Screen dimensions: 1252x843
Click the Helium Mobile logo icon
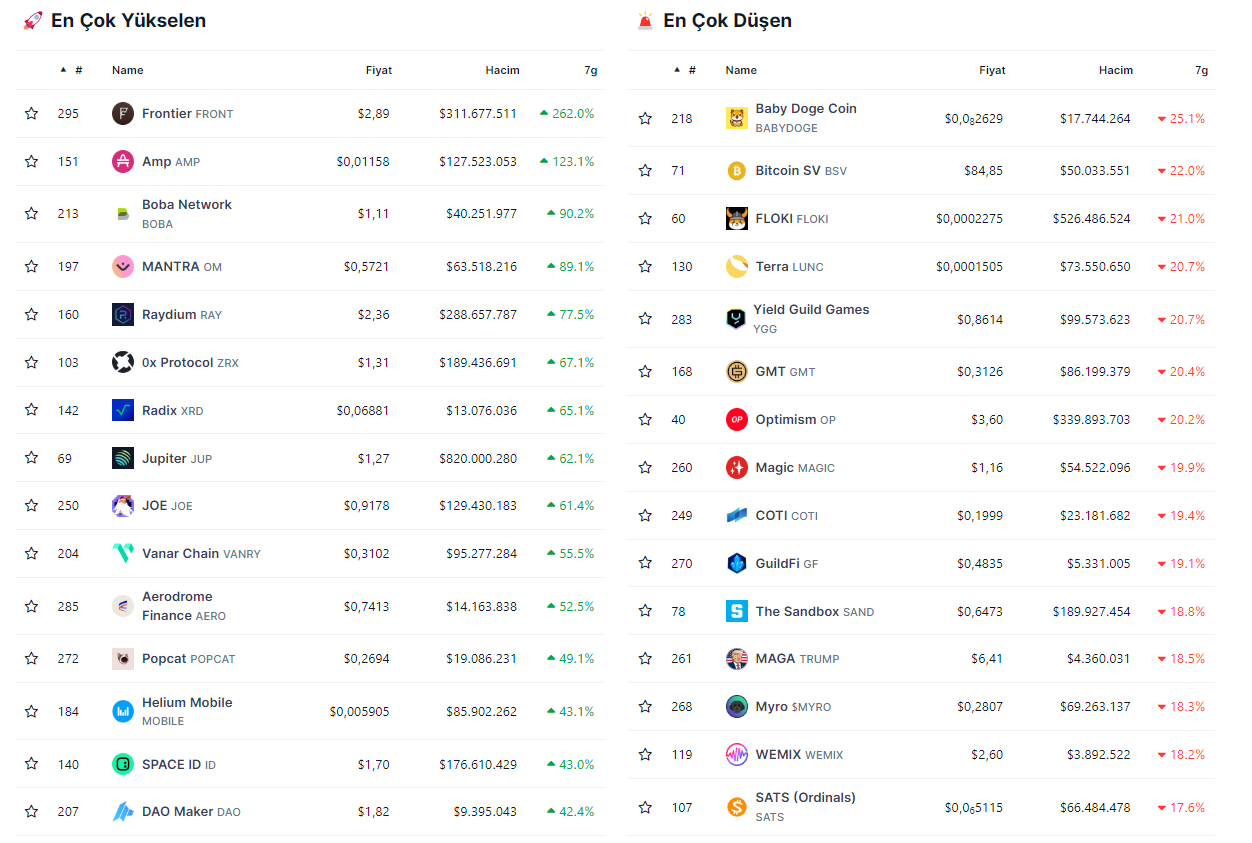pyautogui.click(x=122, y=712)
